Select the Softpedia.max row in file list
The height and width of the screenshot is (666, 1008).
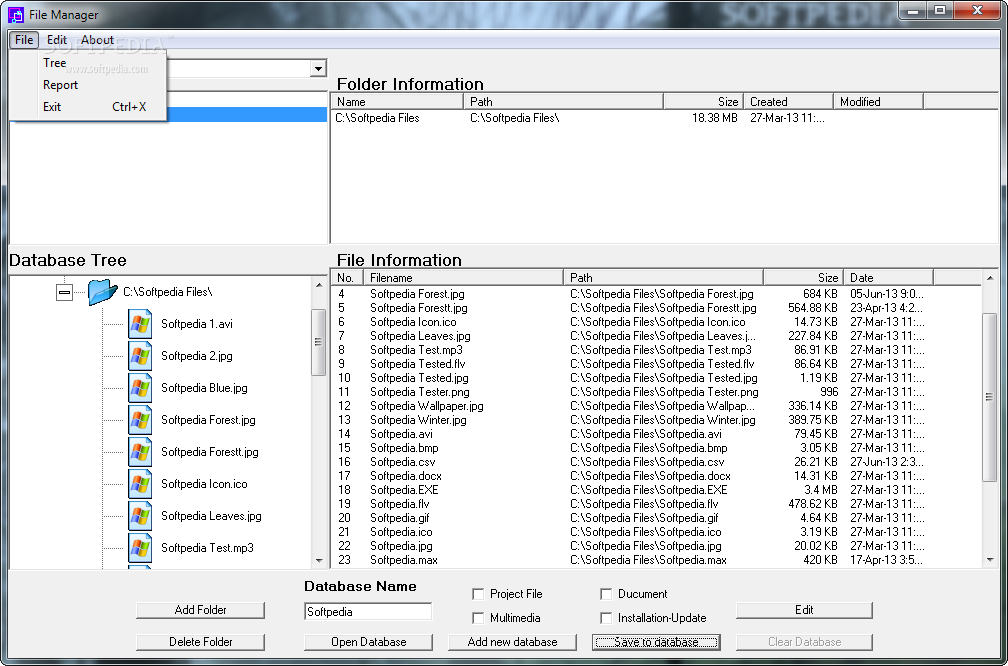tap(656, 560)
